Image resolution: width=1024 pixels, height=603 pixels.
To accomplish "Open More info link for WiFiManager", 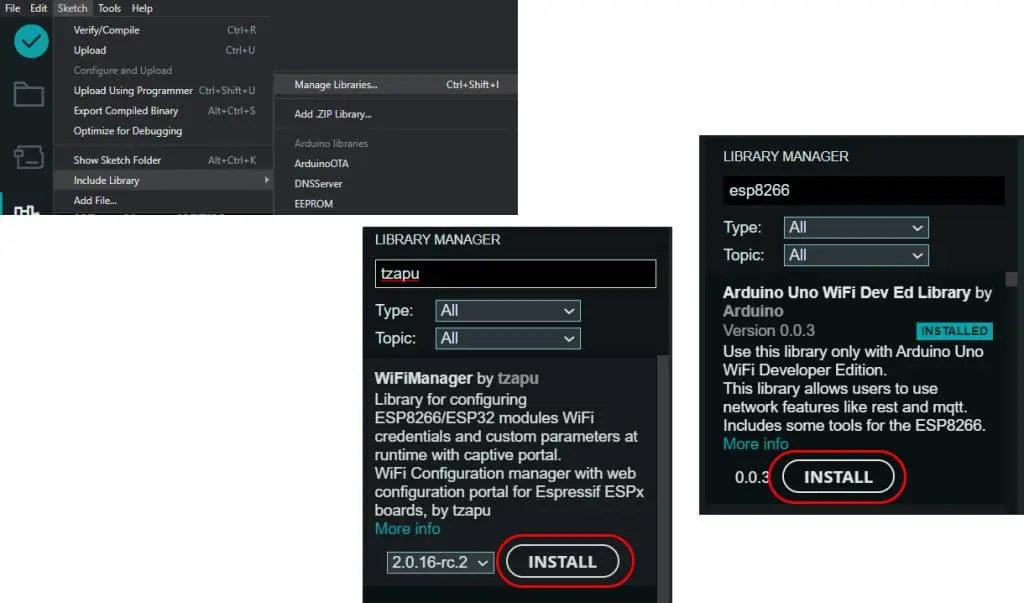I will pos(407,528).
